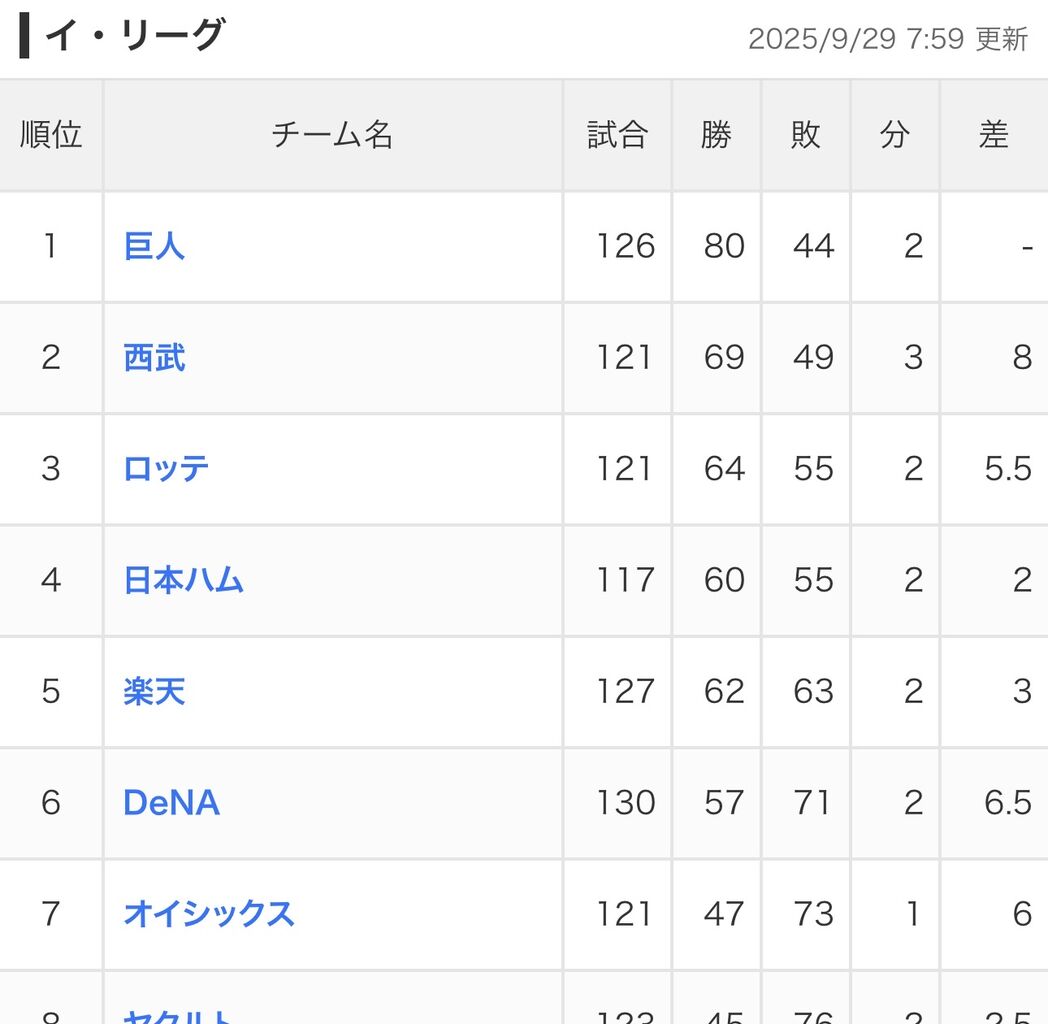Screen dimensions: 1048x1024
Task: Open the オイシックス team page
Action: point(209,913)
